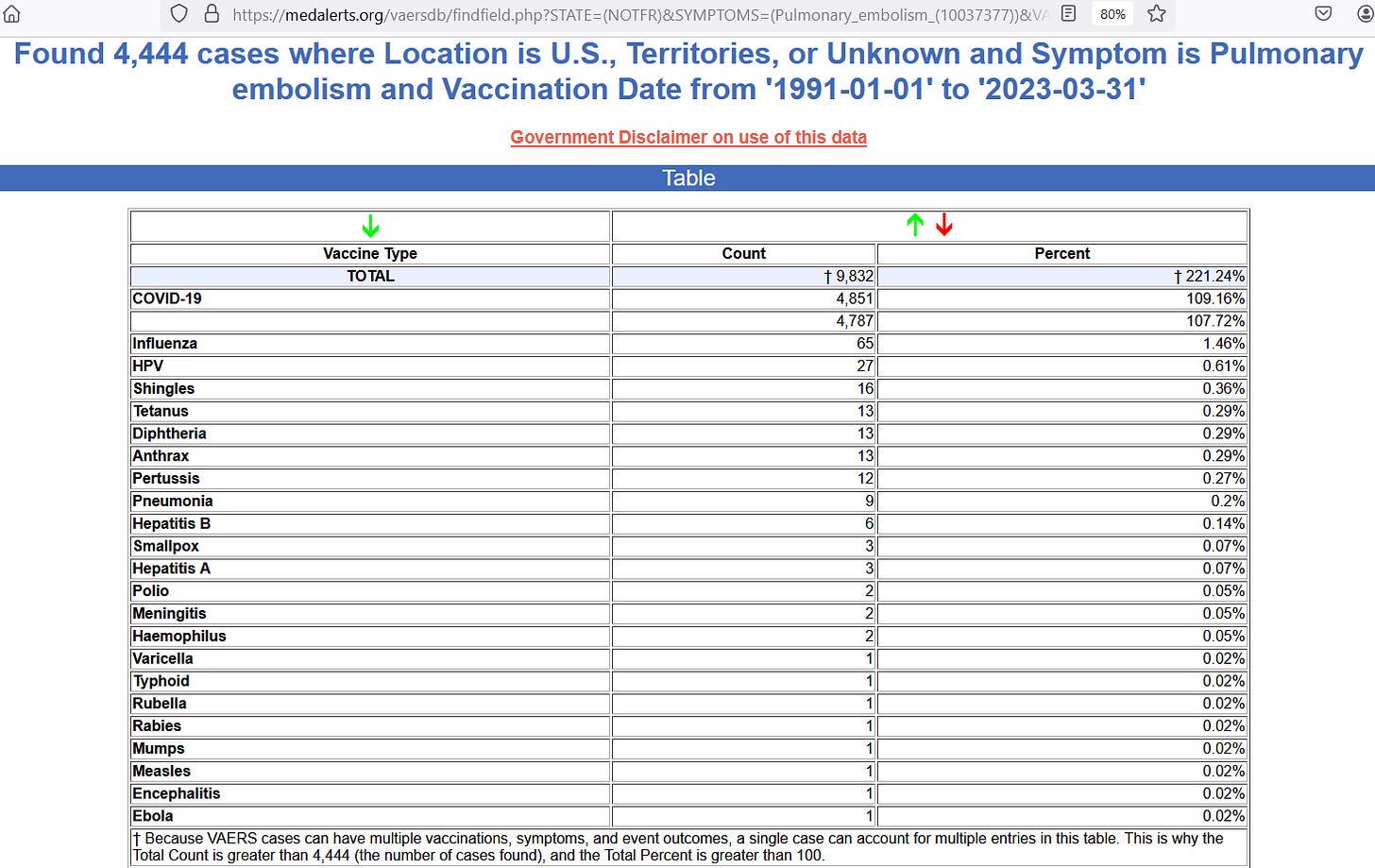Viewport: 1375px width, 868px height.
Task: Click the count value 4,787
Action: [x=855, y=321]
